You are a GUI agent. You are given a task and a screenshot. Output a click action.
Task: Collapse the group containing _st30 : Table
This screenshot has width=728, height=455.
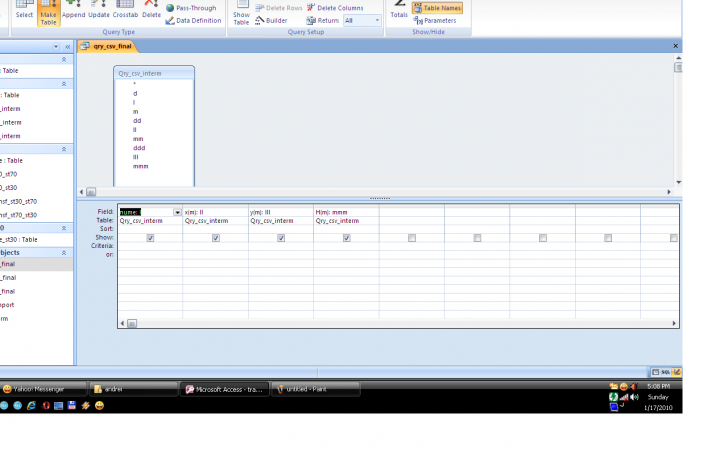pyautogui.click(x=64, y=228)
